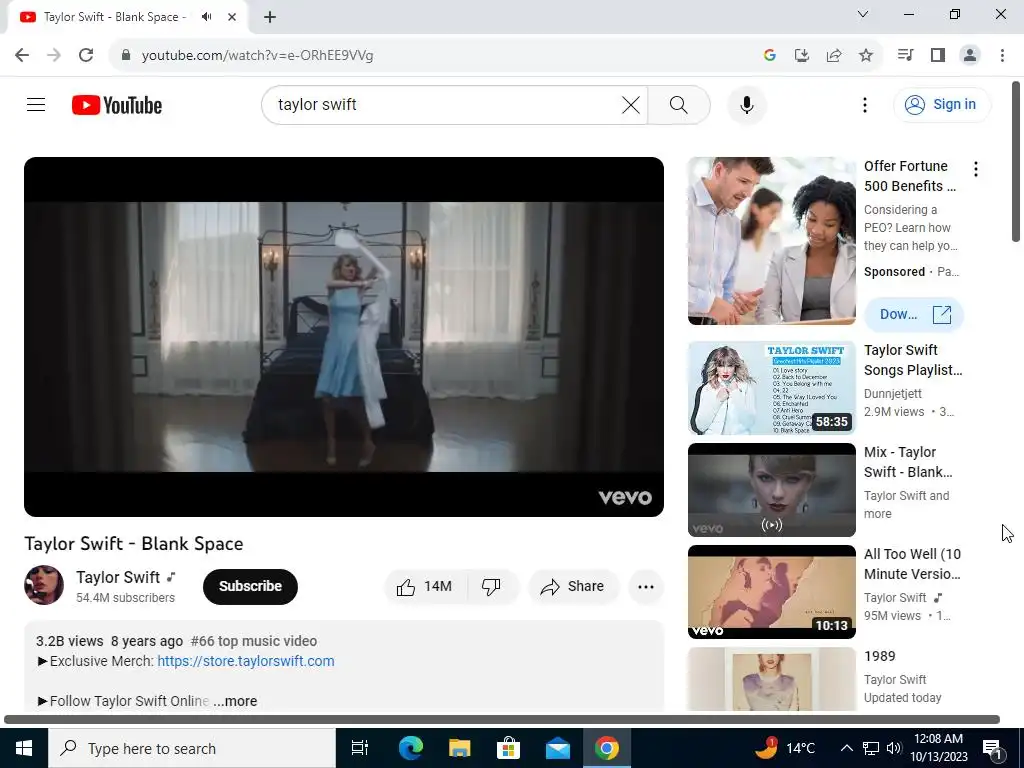Click the YouTube logo to go home
The width and height of the screenshot is (1024, 768).
click(117, 105)
